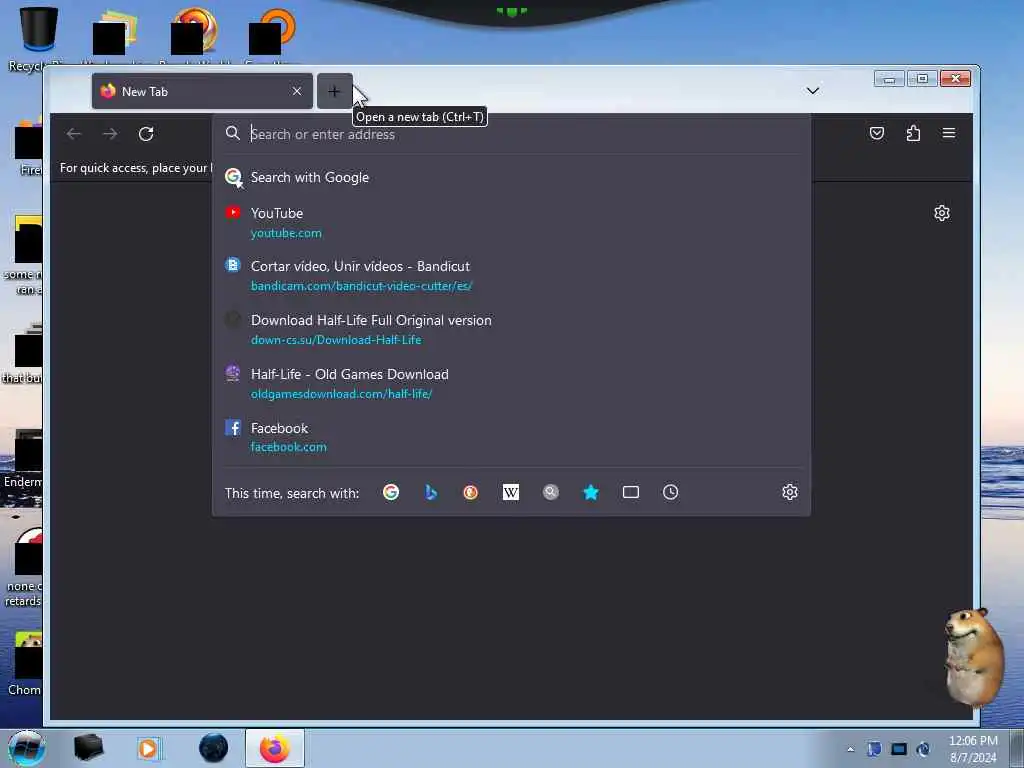This screenshot has width=1024, height=768.
Task: Click the "For quick access, place your" text
Action: tap(136, 168)
